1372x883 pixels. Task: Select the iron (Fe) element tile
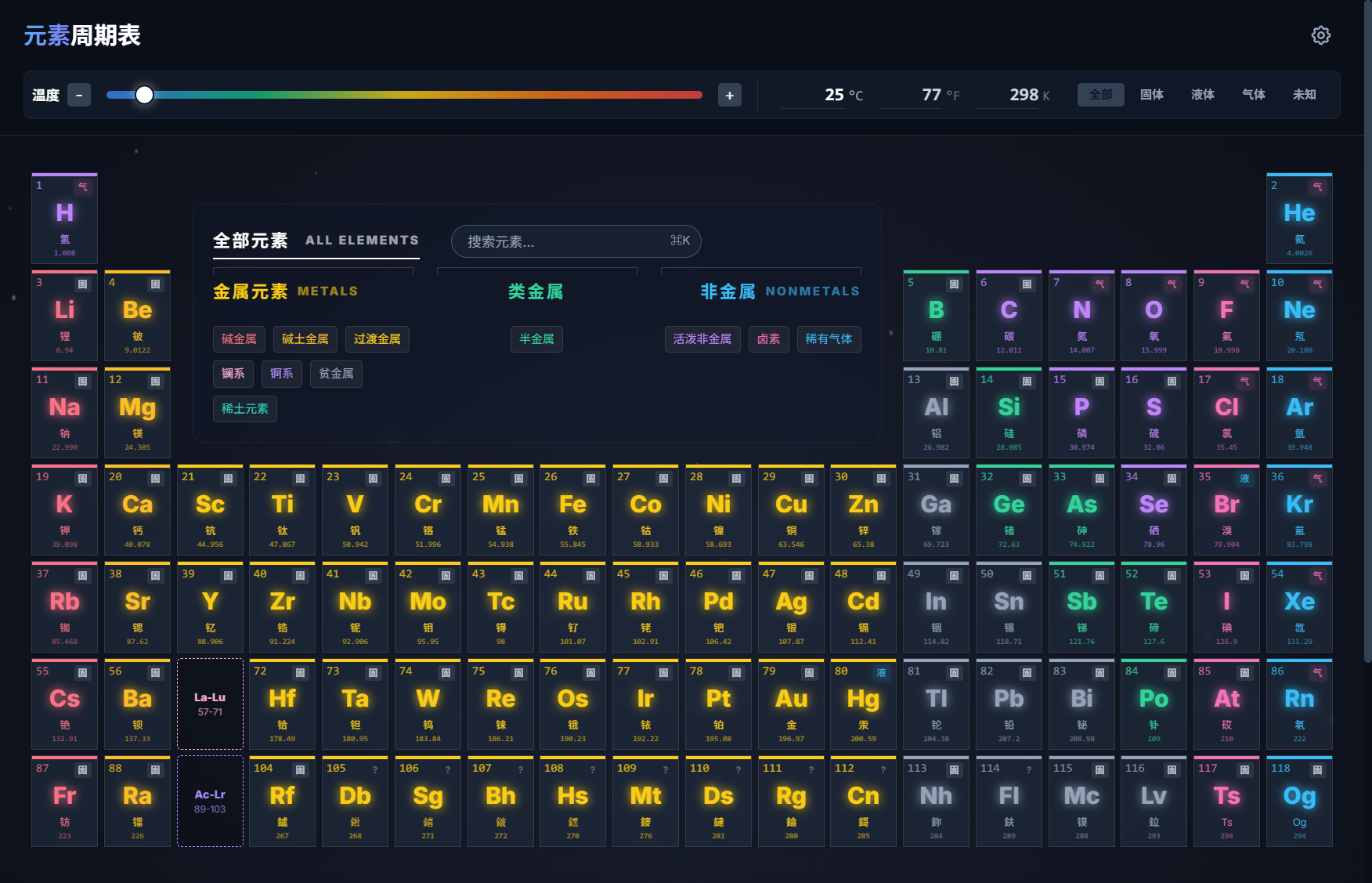tap(572, 510)
